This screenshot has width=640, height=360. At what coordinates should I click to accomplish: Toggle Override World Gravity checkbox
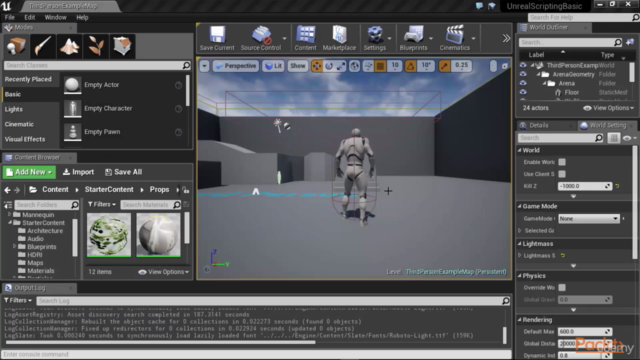[562, 287]
